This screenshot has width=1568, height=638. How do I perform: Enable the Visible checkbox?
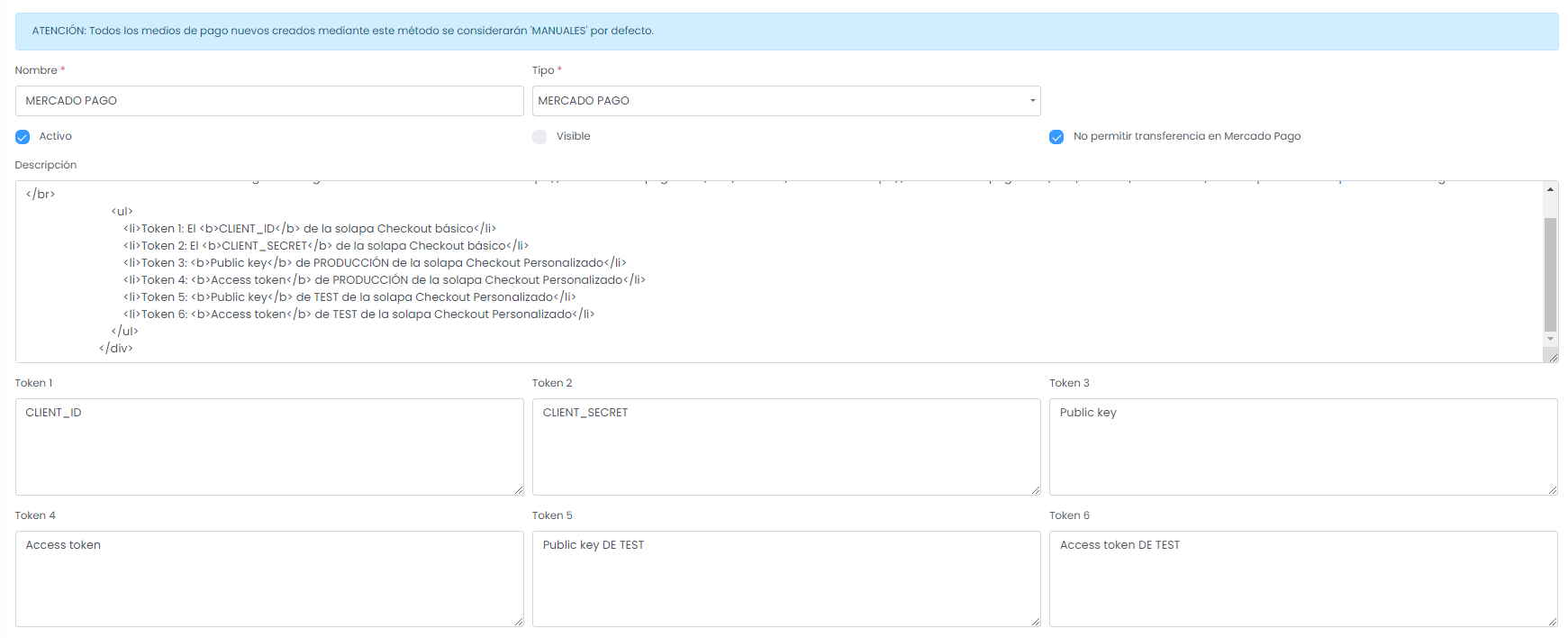pos(539,137)
